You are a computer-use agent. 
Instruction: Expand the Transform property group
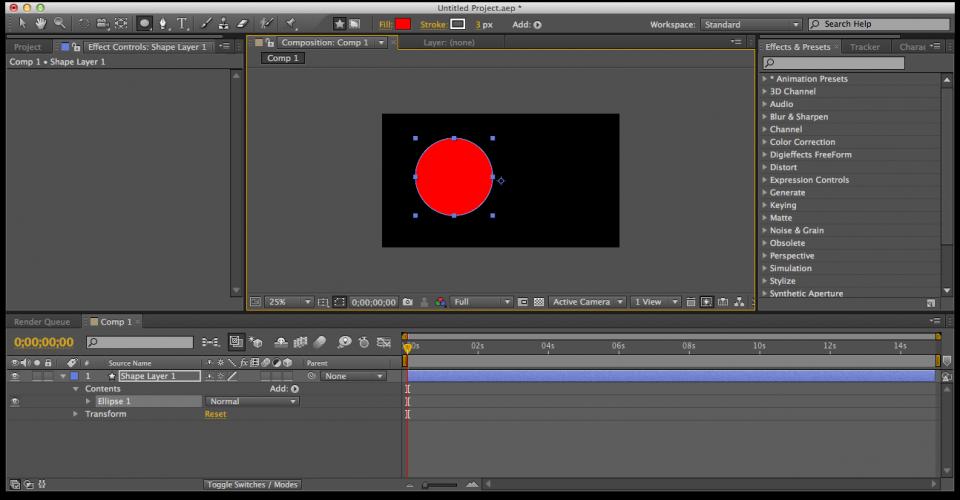[x=75, y=414]
